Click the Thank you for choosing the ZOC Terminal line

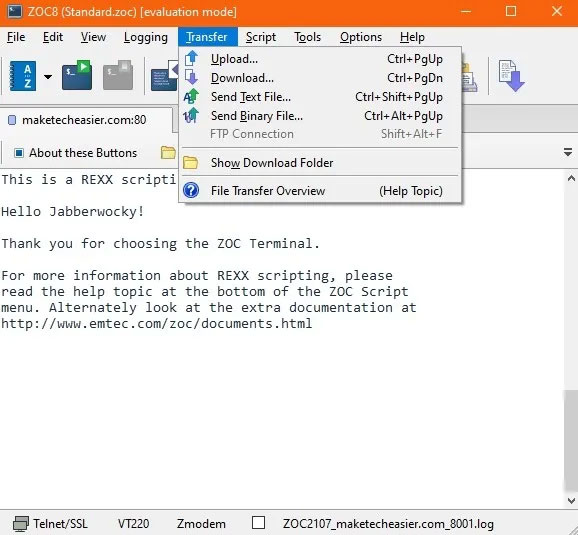(160, 244)
